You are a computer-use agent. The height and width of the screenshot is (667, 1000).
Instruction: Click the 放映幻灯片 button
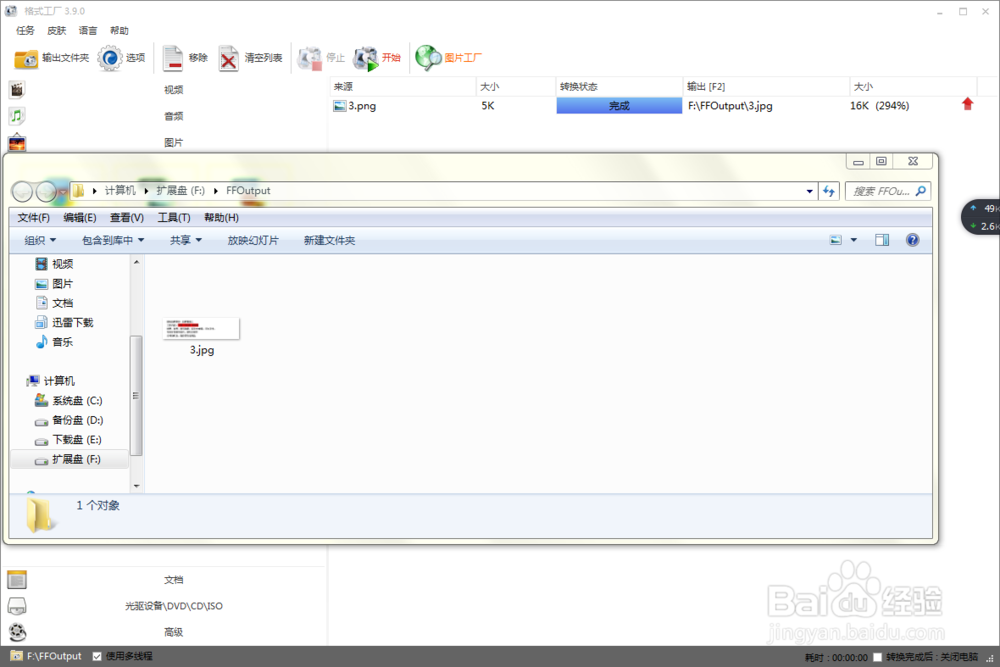[253, 240]
